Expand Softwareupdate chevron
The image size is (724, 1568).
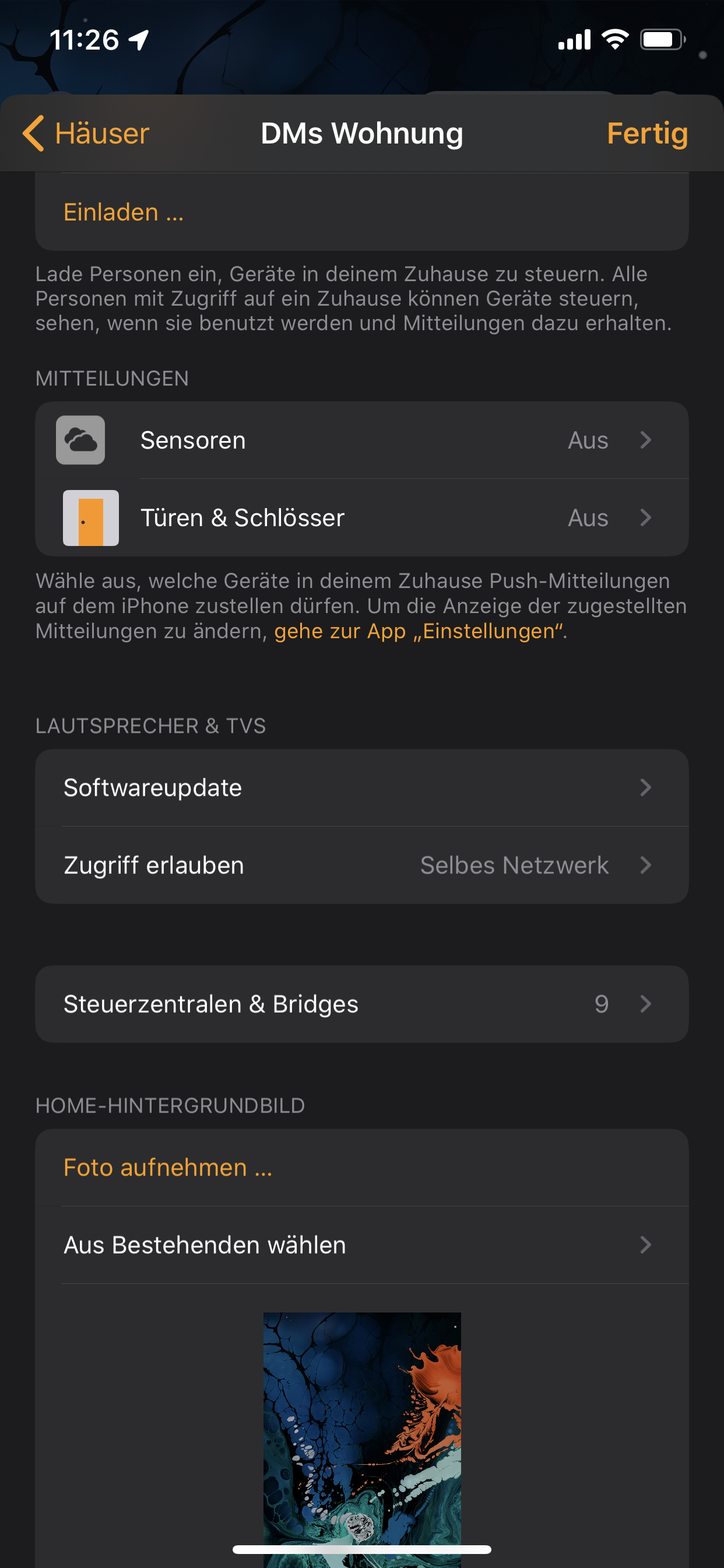click(x=645, y=787)
